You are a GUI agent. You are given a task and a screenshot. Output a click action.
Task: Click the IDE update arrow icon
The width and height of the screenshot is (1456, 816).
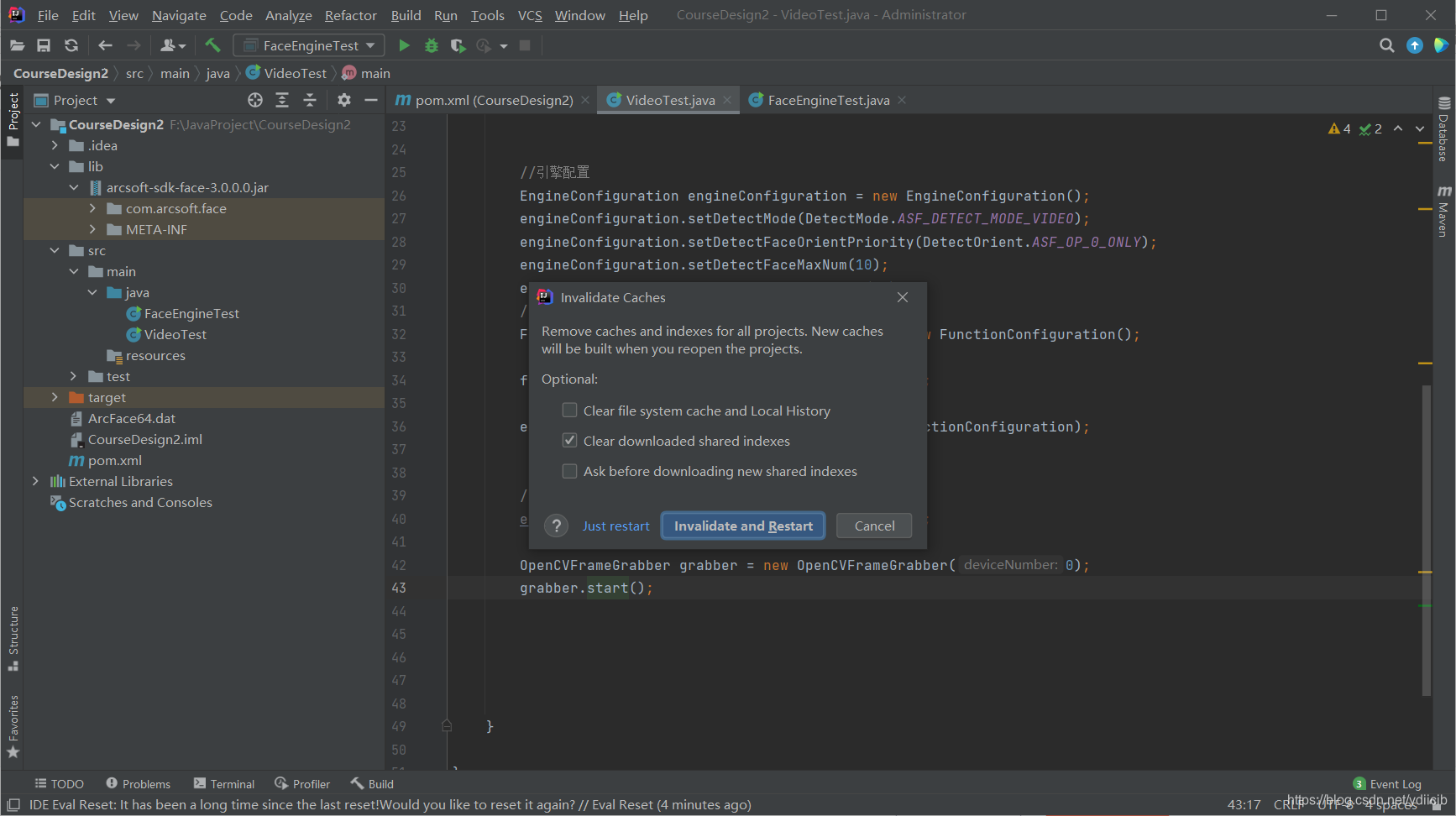(x=1415, y=45)
